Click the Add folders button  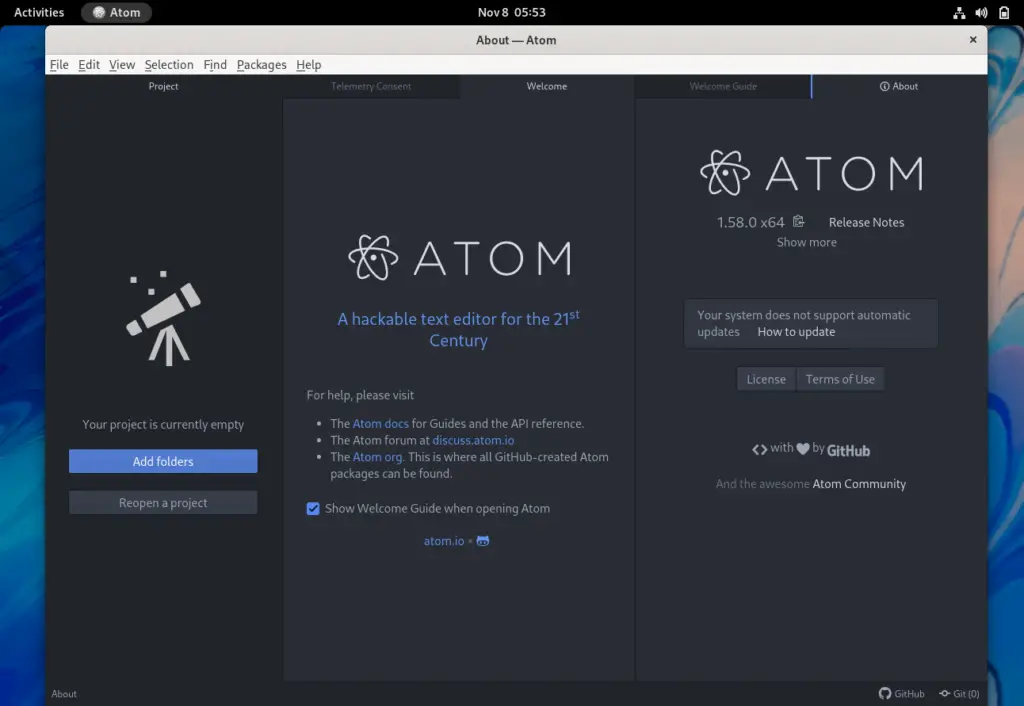coord(162,461)
